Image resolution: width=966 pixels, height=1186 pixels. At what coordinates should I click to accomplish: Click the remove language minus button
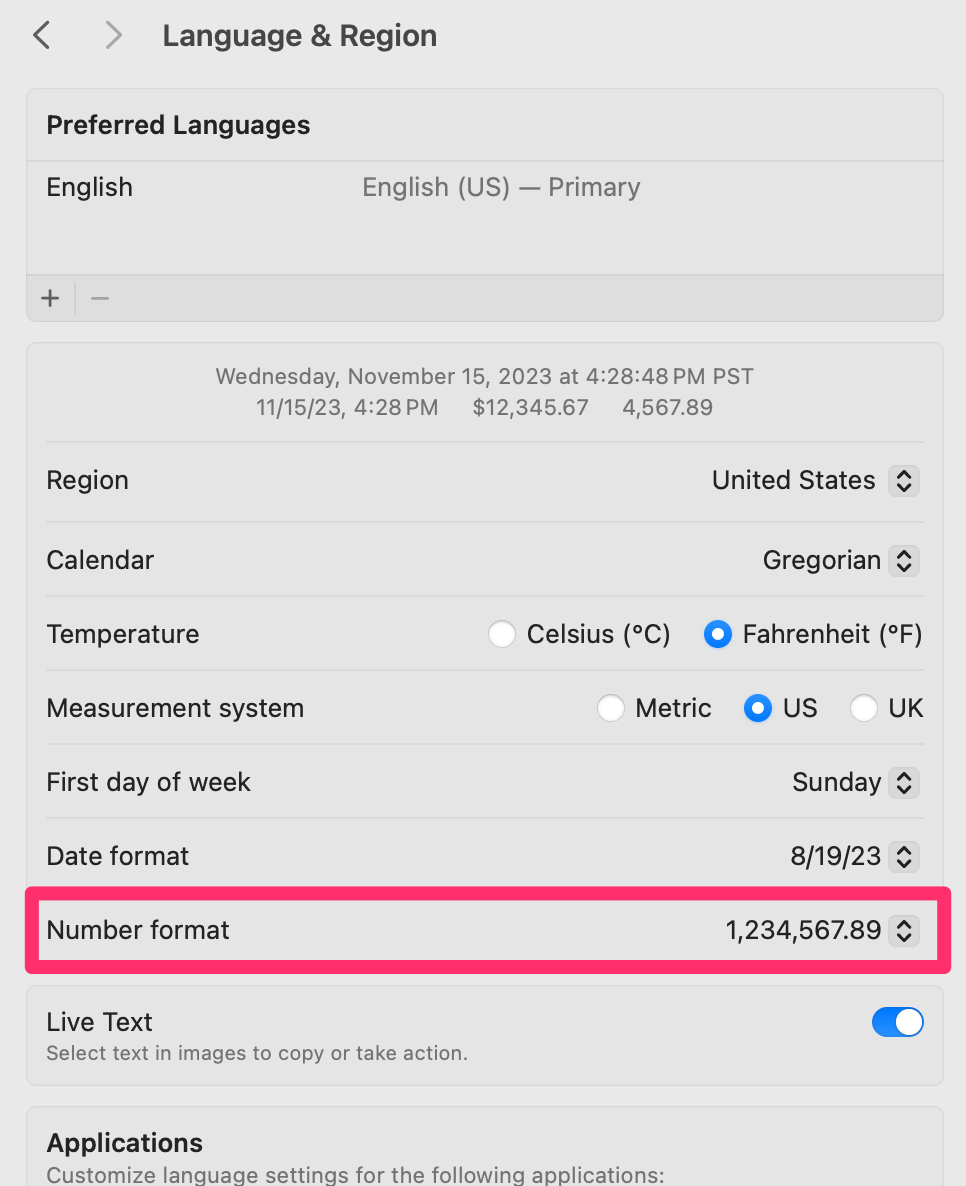[98, 297]
